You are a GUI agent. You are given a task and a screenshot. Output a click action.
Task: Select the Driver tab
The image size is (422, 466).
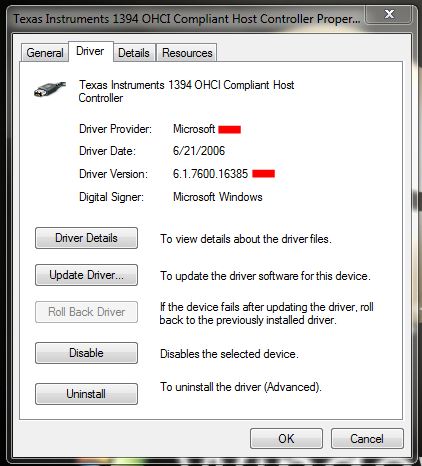click(90, 51)
